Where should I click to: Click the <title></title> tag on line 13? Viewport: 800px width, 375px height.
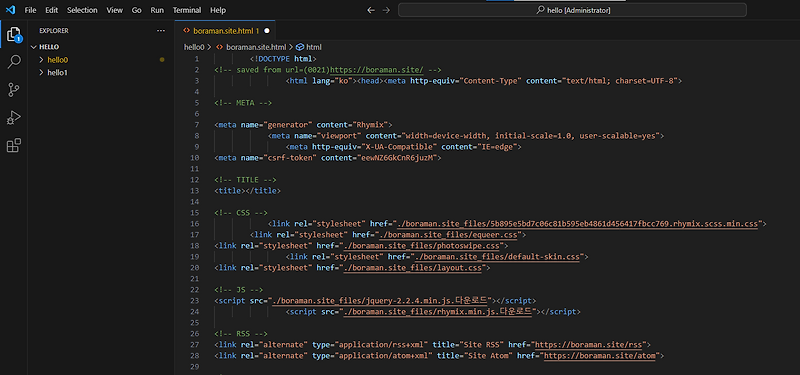coord(247,191)
